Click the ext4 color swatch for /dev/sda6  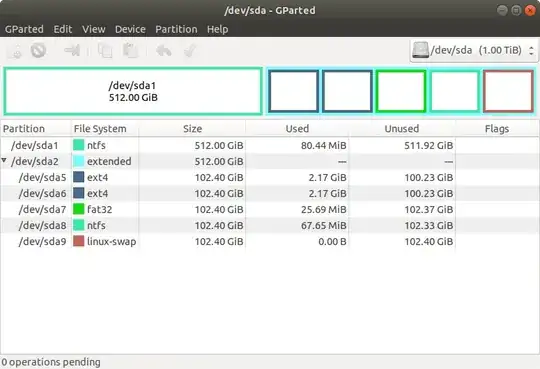coord(79,193)
